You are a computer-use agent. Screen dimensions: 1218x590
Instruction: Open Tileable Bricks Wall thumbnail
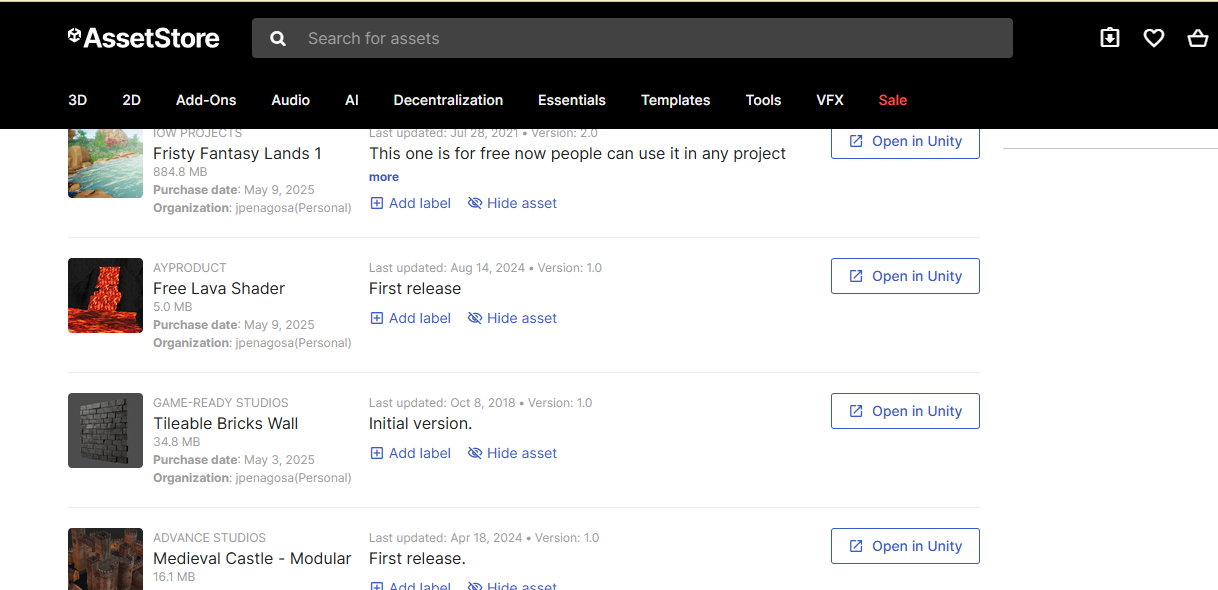point(105,430)
